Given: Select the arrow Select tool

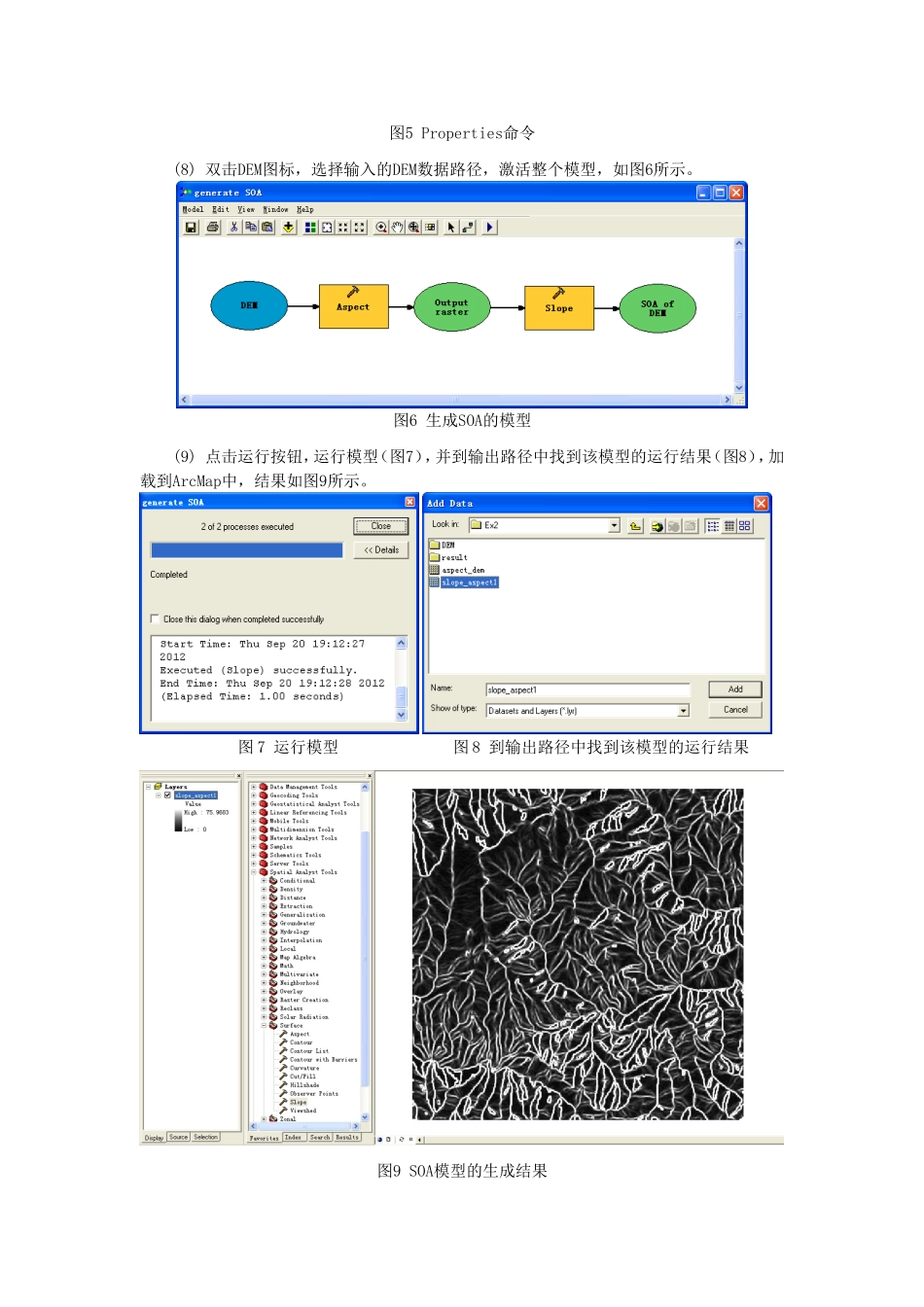Looking at the screenshot, I should (x=451, y=228).
